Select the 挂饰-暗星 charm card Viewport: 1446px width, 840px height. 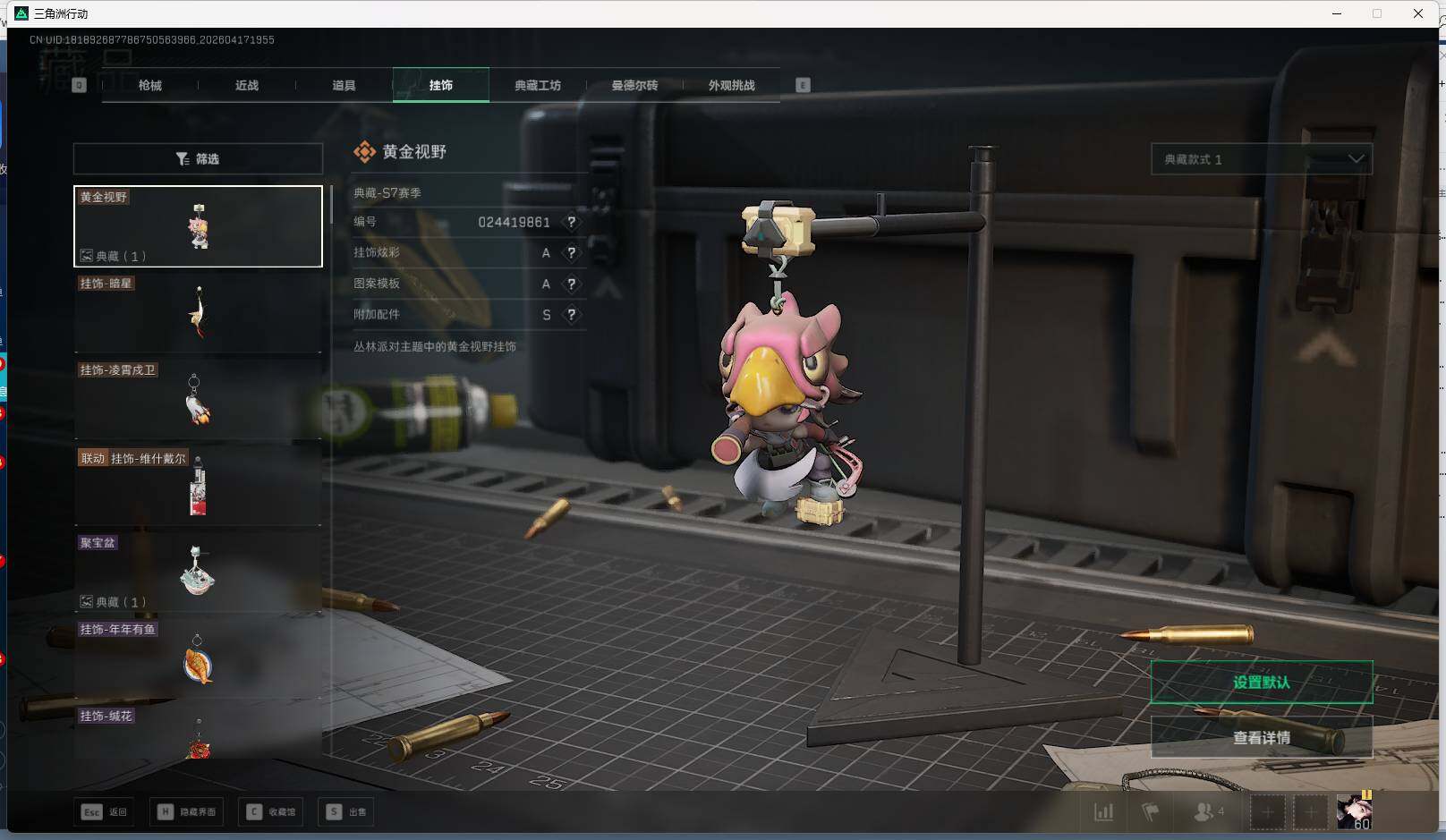198,312
